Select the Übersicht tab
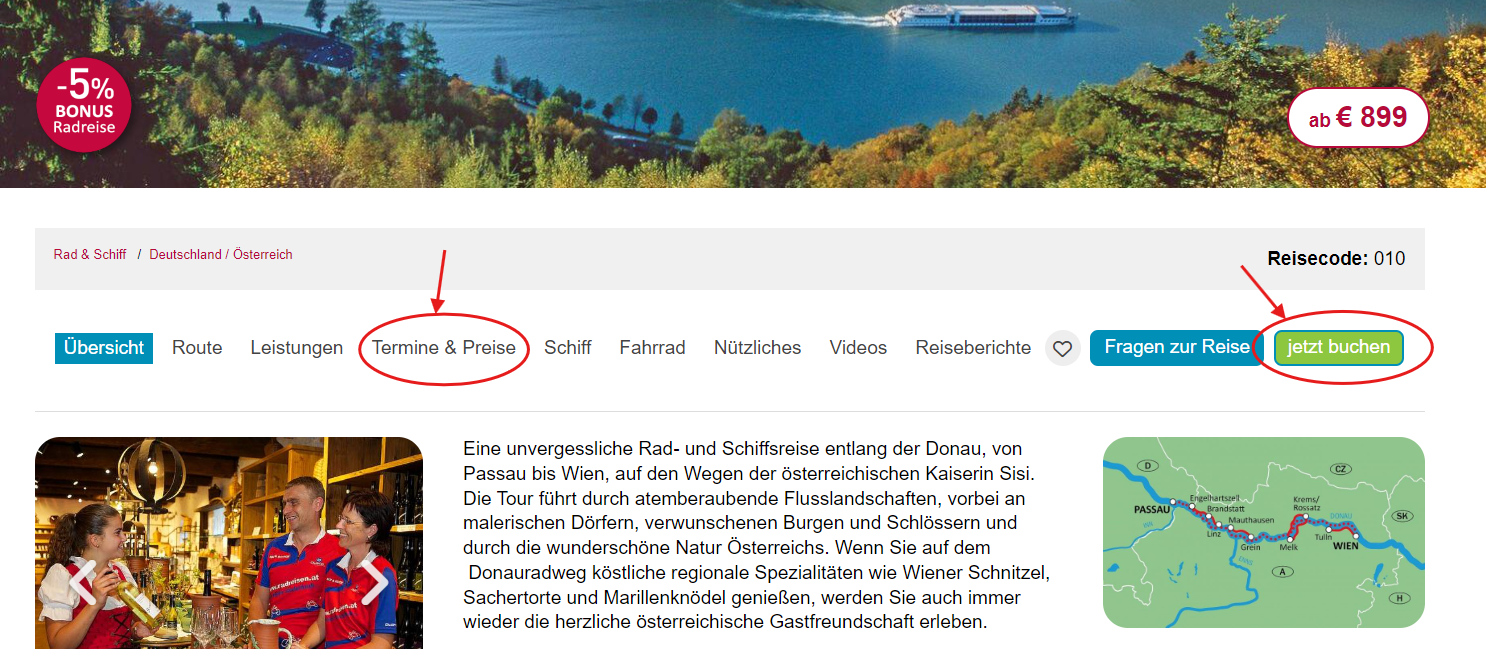 pyautogui.click(x=104, y=348)
